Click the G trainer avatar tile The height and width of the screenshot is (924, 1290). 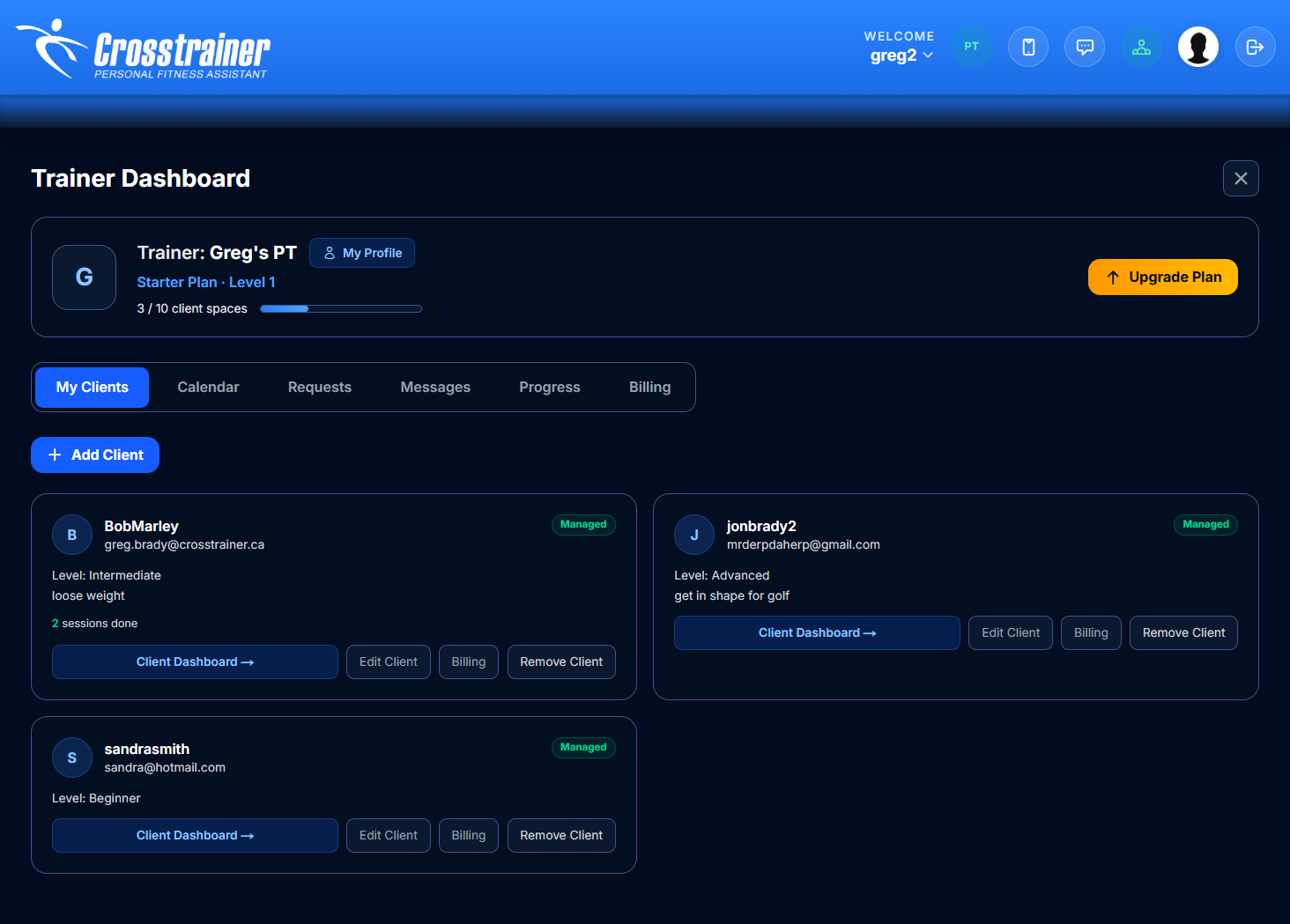point(85,277)
